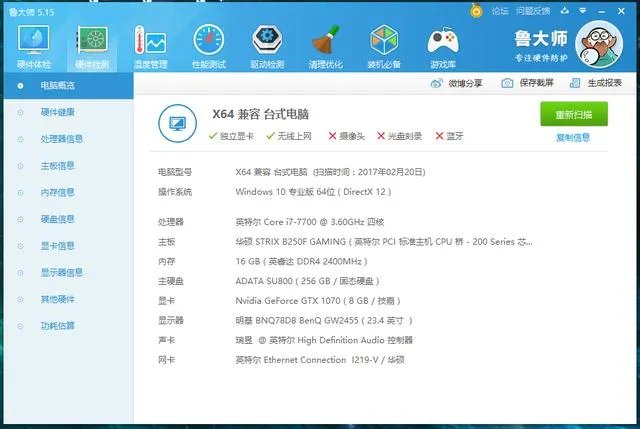Click 重新扫描 rescan button
The width and height of the screenshot is (640, 429).
[574, 114]
